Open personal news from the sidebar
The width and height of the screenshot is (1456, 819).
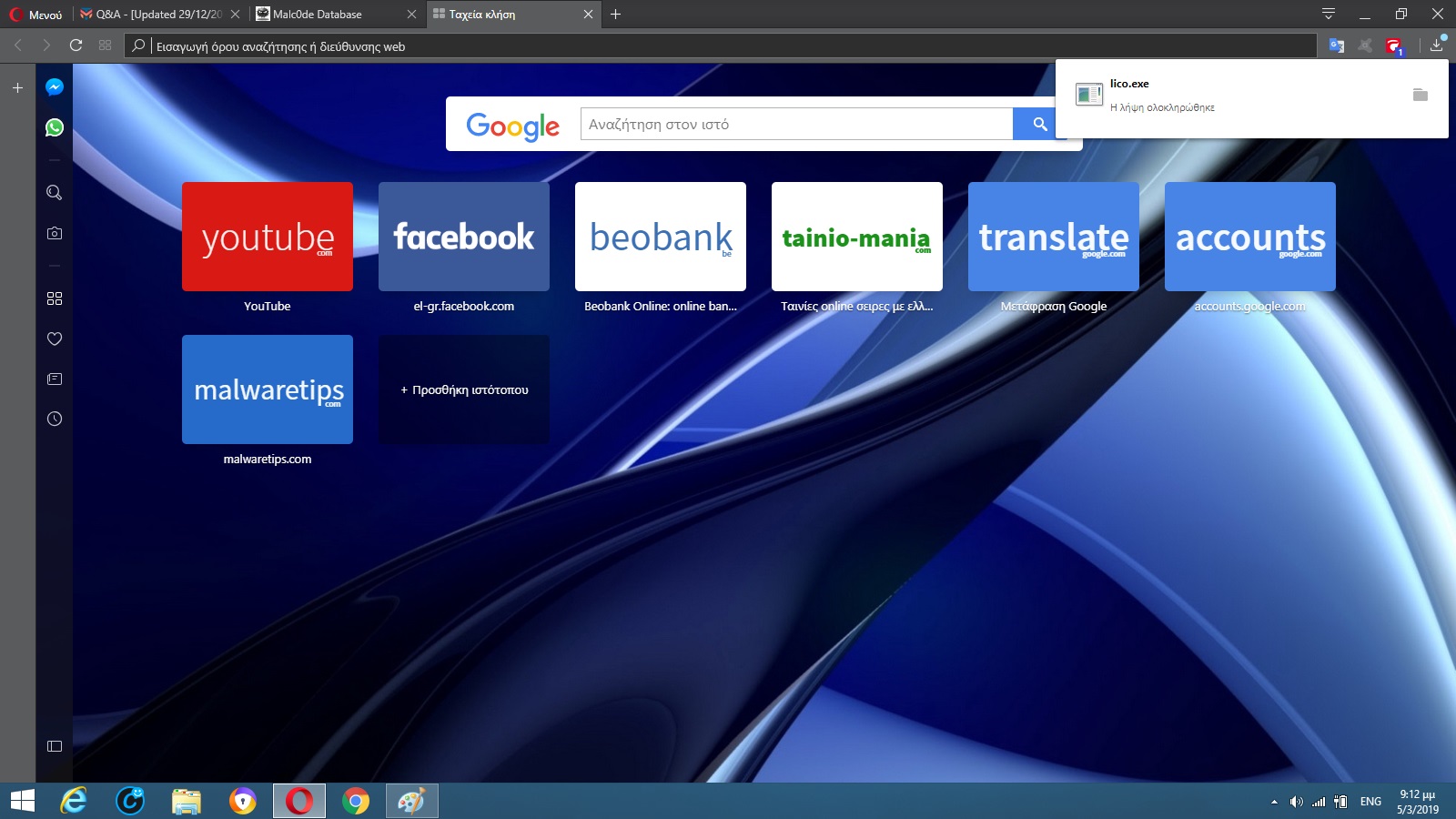point(55,379)
